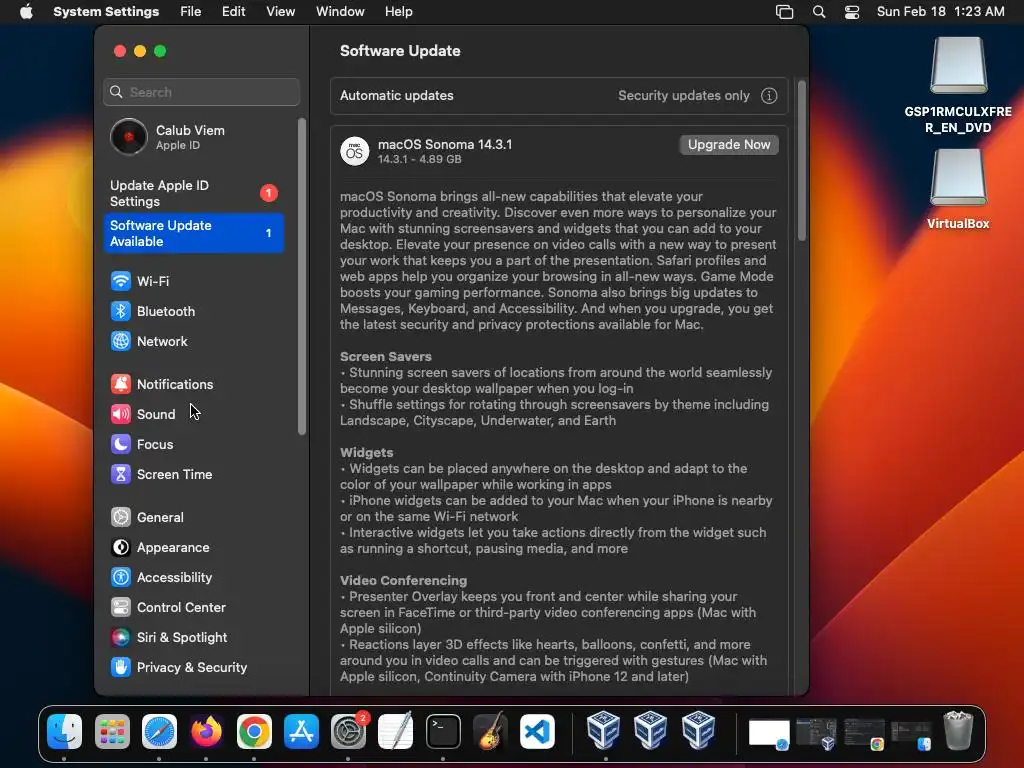Open Spotlight search from menu bar
The width and height of the screenshot is (1024, 768).
819,12
